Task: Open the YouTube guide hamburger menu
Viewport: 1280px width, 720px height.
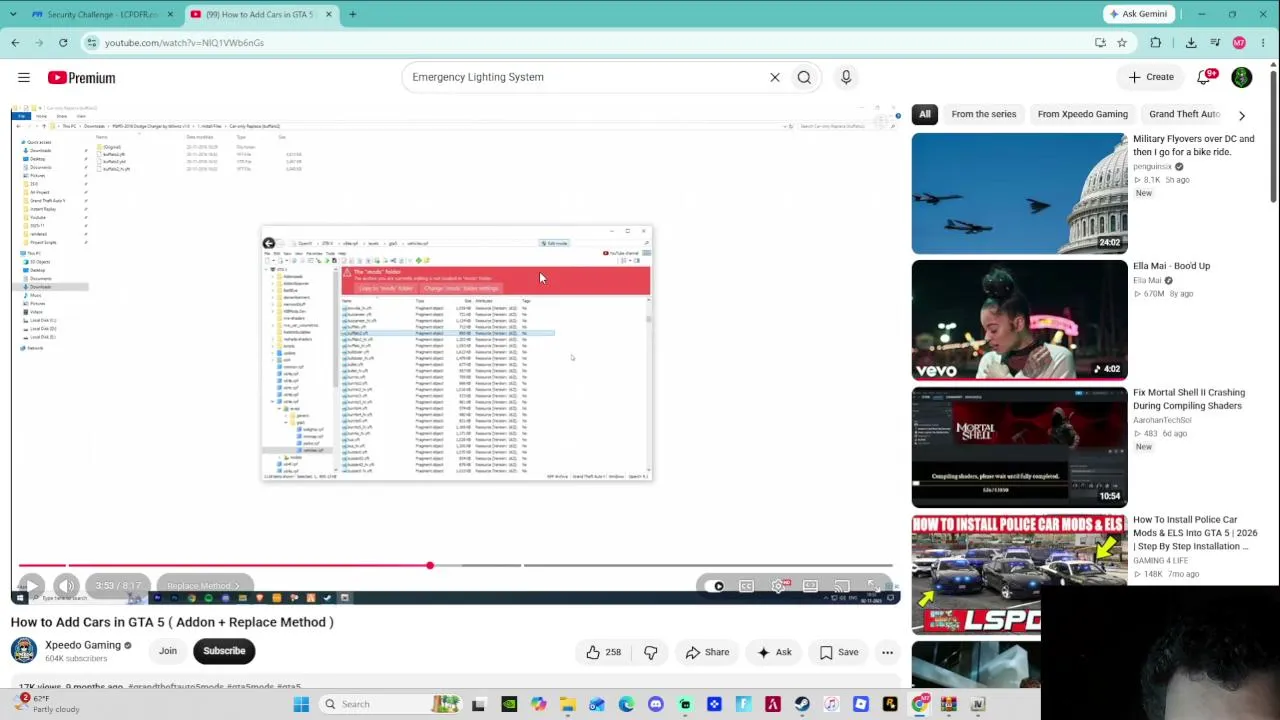Action: point(24,77)
